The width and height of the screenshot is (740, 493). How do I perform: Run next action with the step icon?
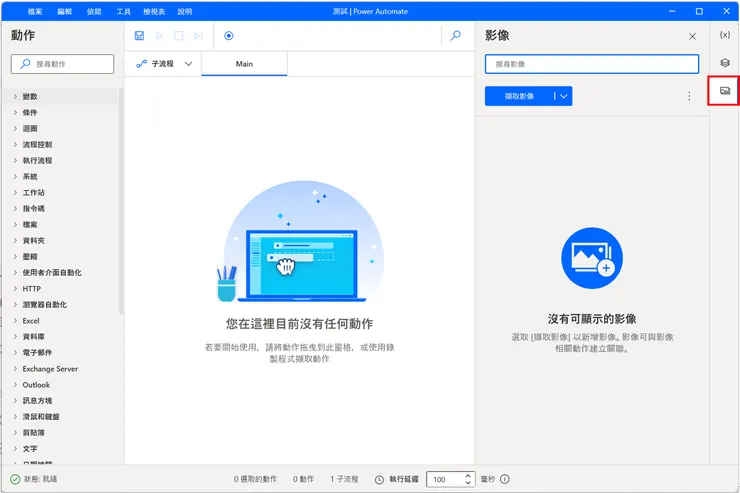point(198,35)
